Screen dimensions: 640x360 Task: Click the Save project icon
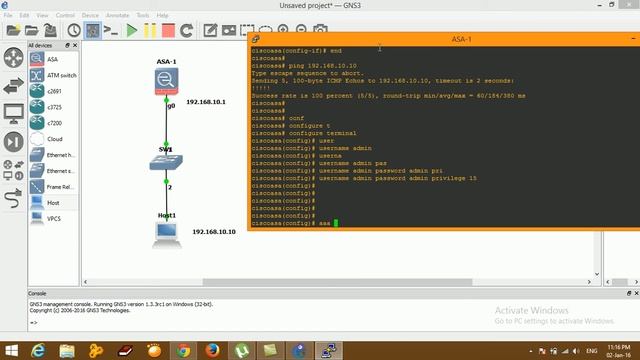click(50, 30)
